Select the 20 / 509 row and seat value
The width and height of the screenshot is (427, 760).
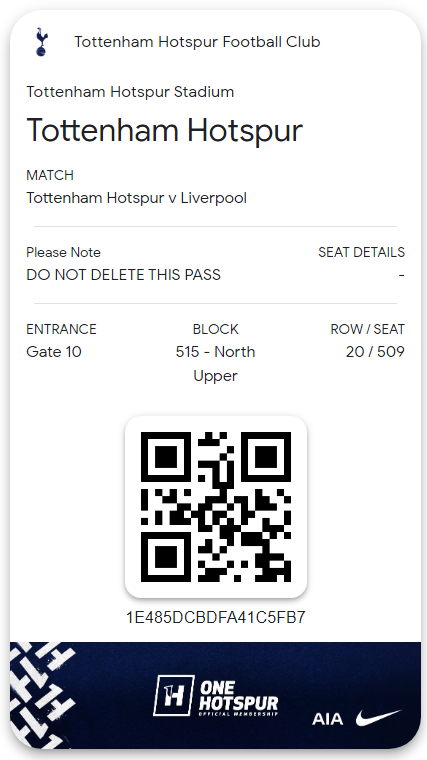(x=375, y=352)
